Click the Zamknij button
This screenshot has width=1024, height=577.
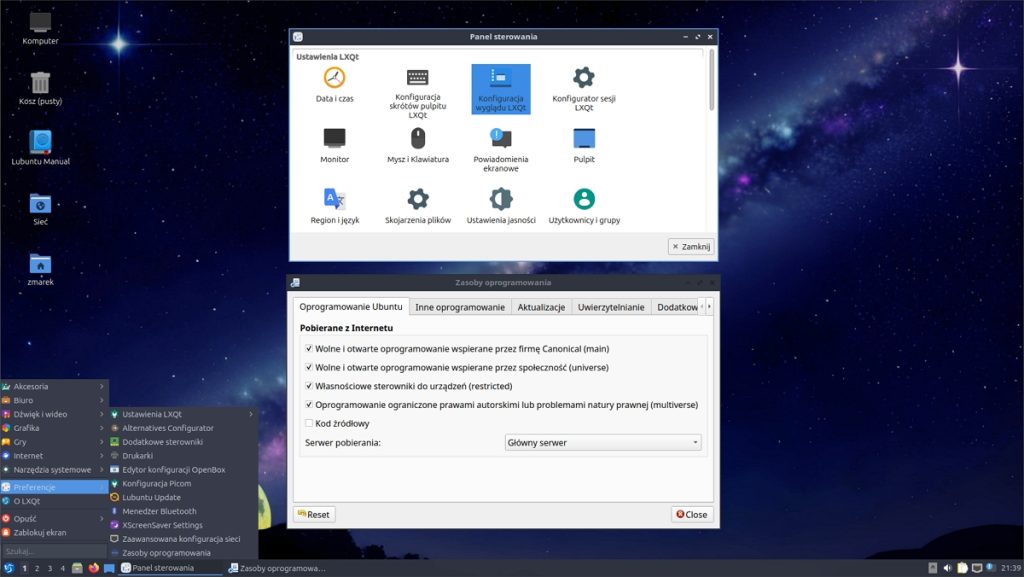[x=690, y=245]
